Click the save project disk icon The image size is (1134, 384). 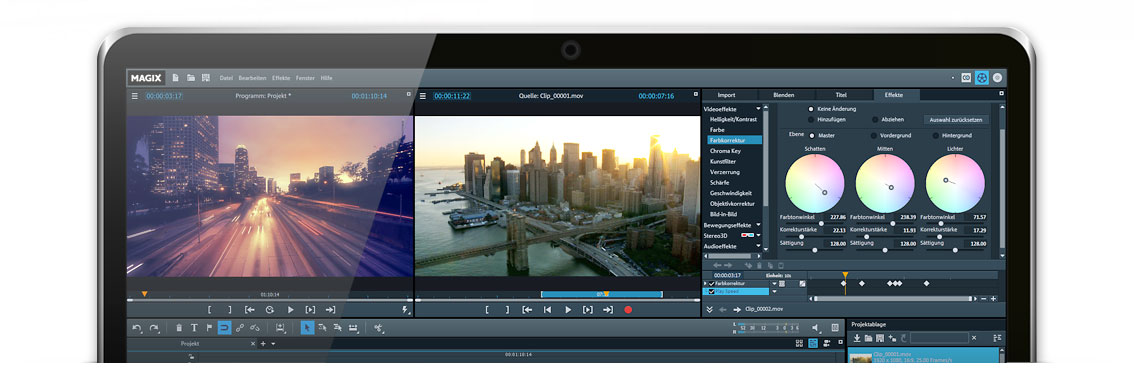[206, 77]
